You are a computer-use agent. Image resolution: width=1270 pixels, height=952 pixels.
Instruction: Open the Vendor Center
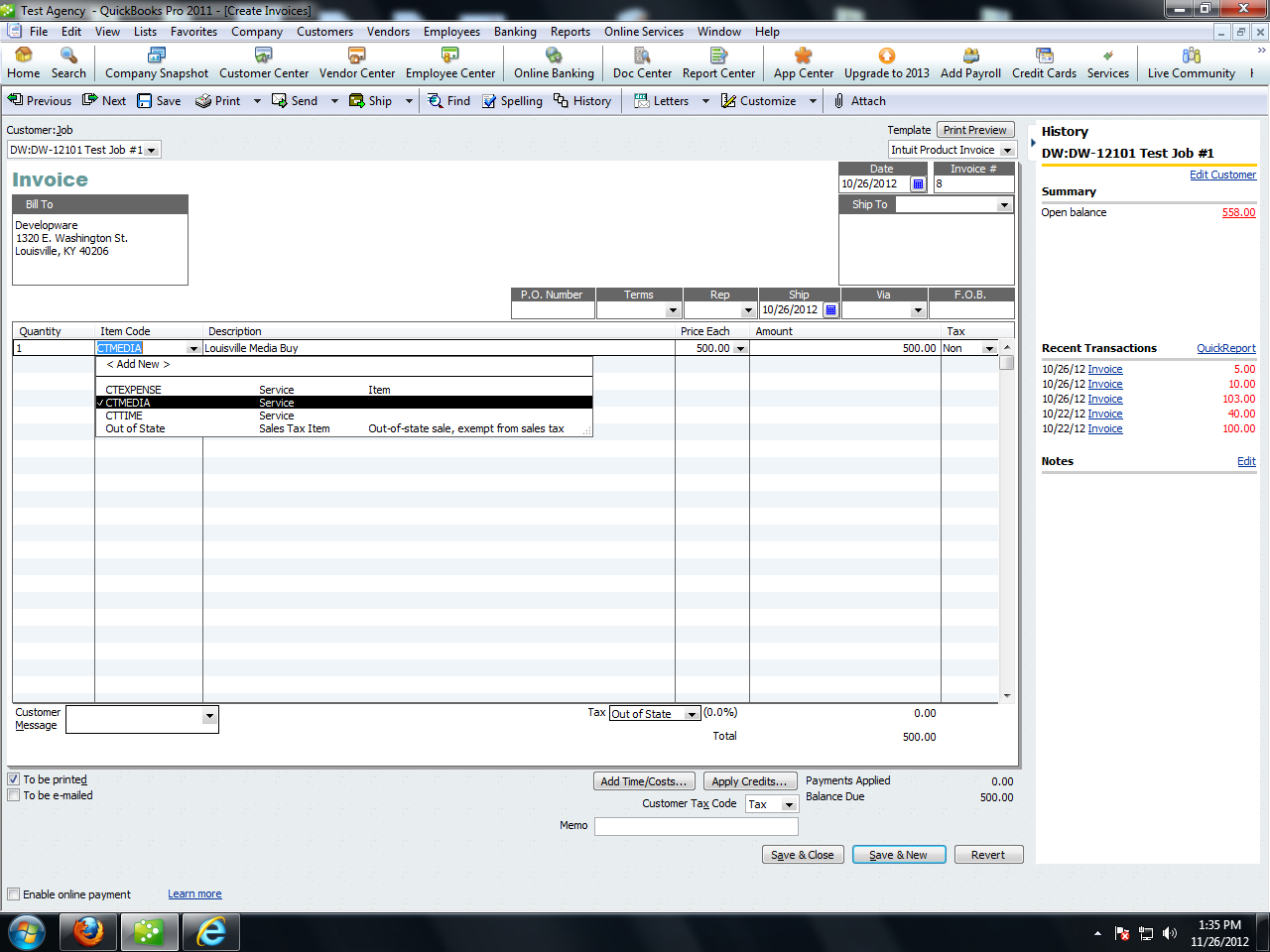[357, 63]
